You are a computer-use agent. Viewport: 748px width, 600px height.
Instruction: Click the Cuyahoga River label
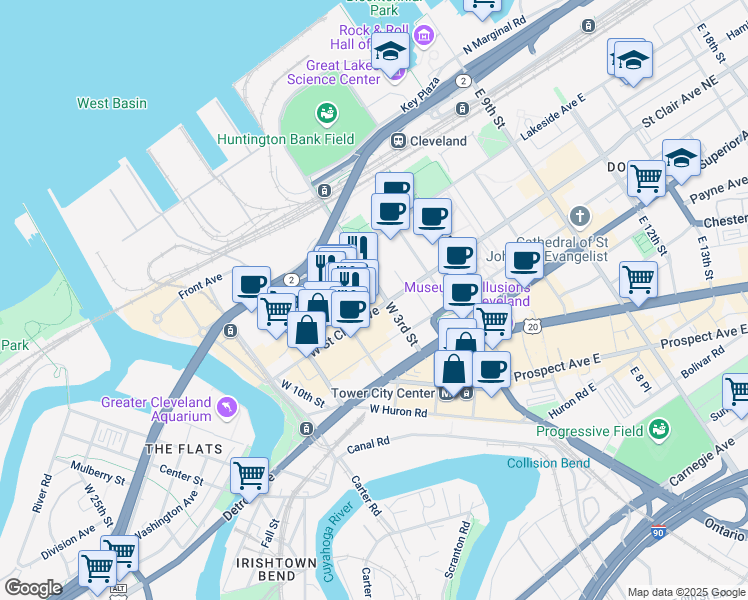(x=337, y=541)
